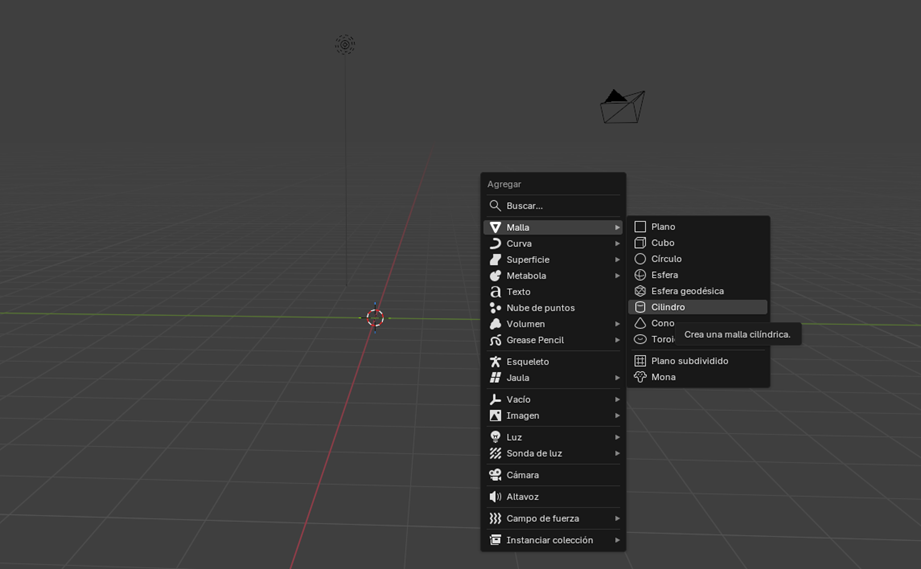Click the Cilindro cylinder icon
Screen dimensions: 921x569
click(x=640, y=307)
